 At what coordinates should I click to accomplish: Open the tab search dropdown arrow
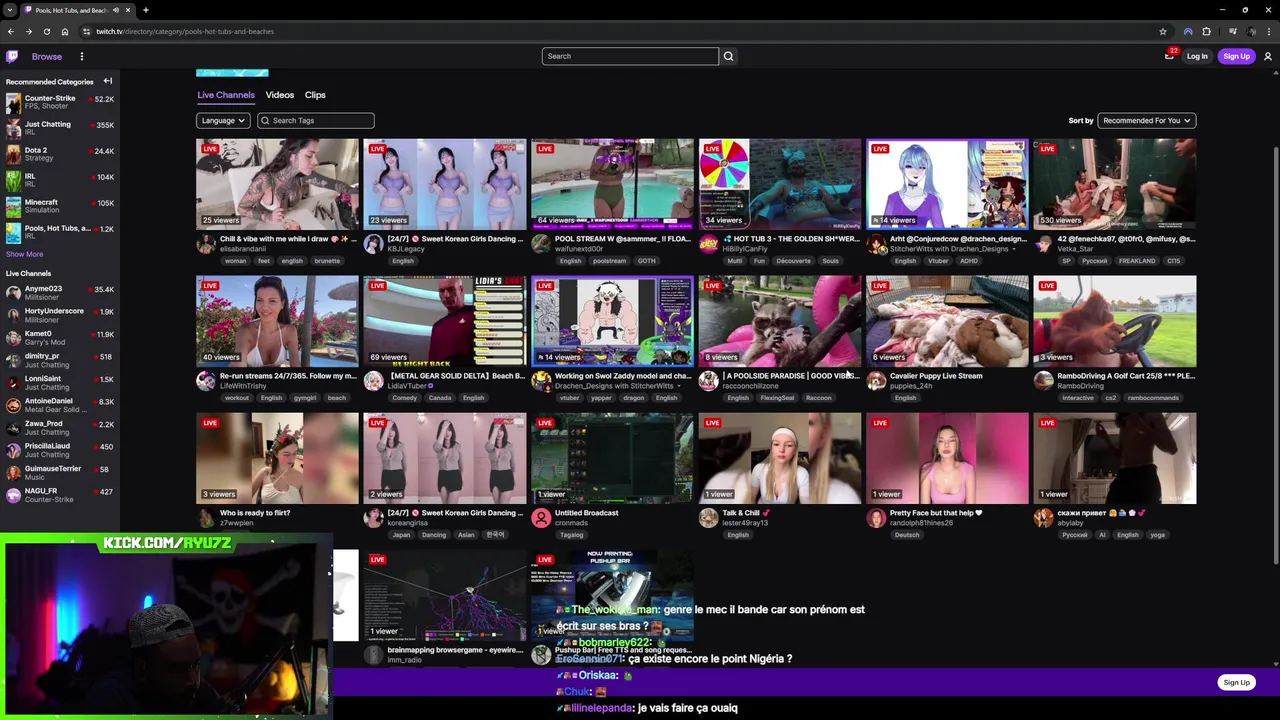(x=10, y=10)
